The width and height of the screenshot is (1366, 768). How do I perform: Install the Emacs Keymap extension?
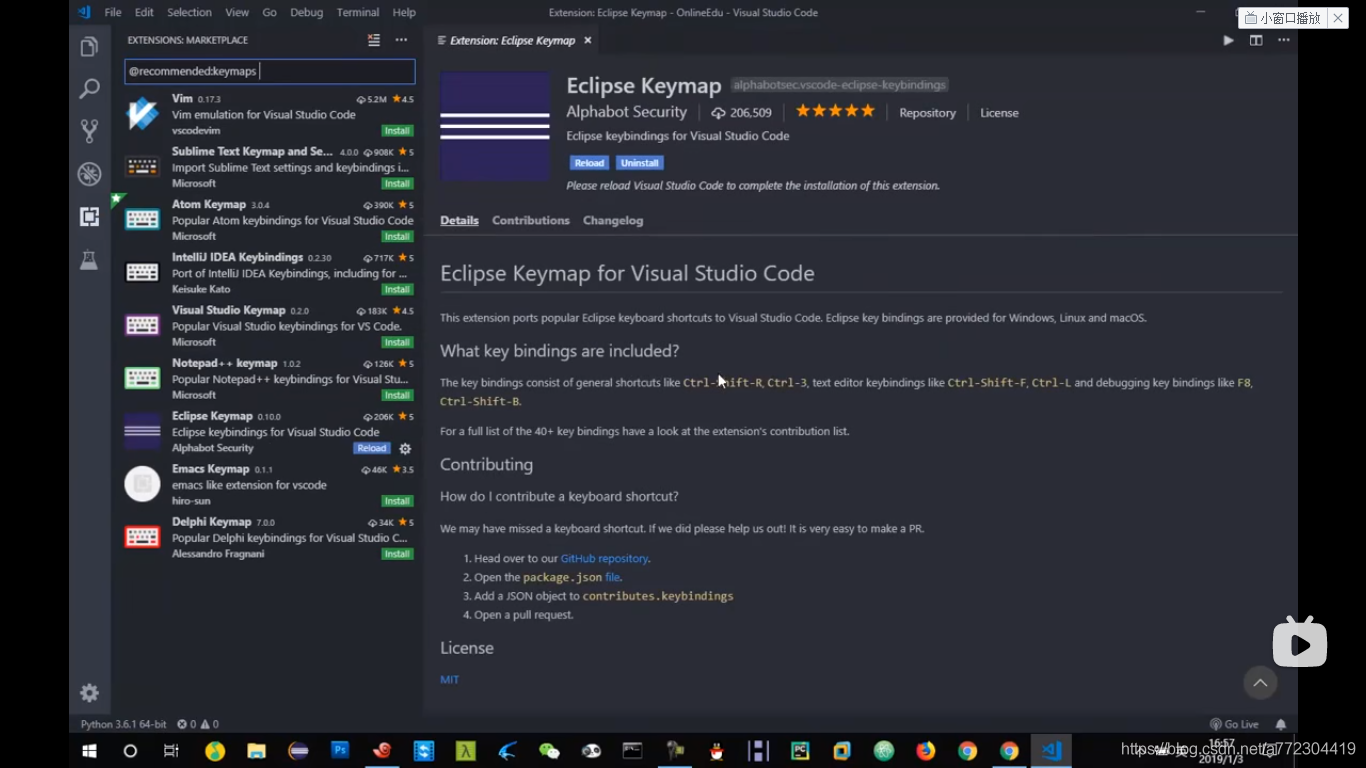[397, 501]
